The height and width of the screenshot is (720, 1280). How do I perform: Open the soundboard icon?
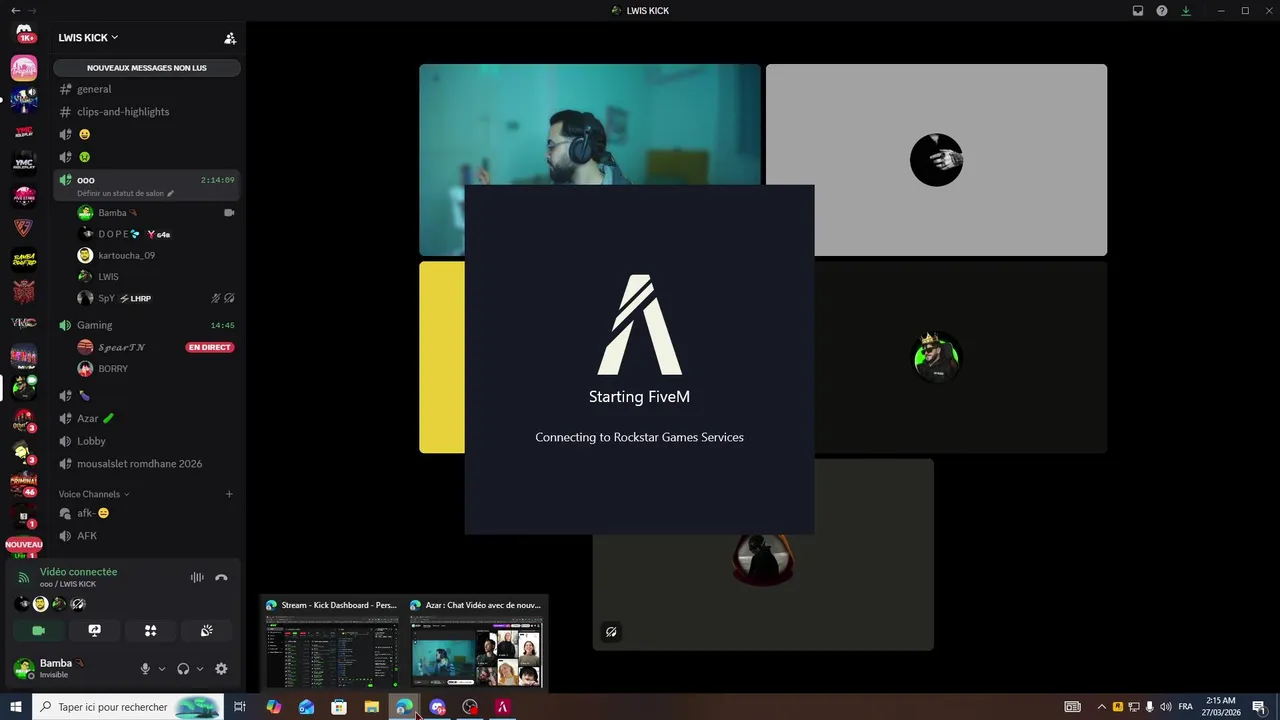(207, 631)
